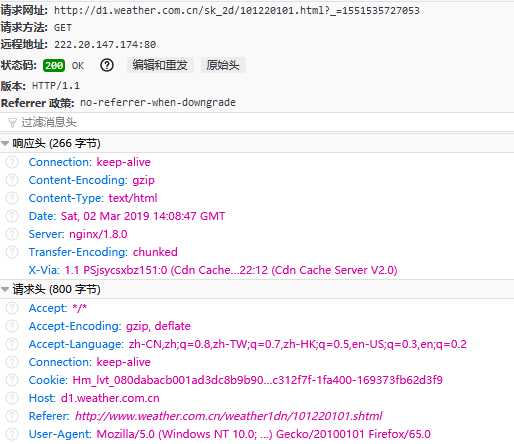Open help icon beside User-Agent header
Image resolution: width=514 pixels, height=444 pixels.
tap(12, 434)
